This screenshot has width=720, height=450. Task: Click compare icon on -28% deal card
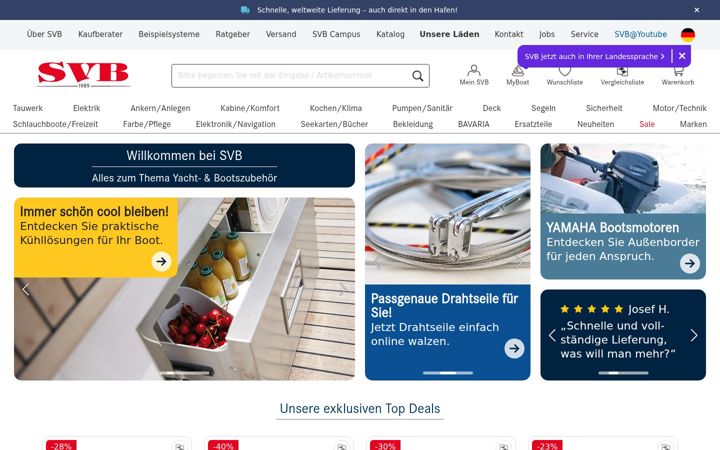coord(179,446)
